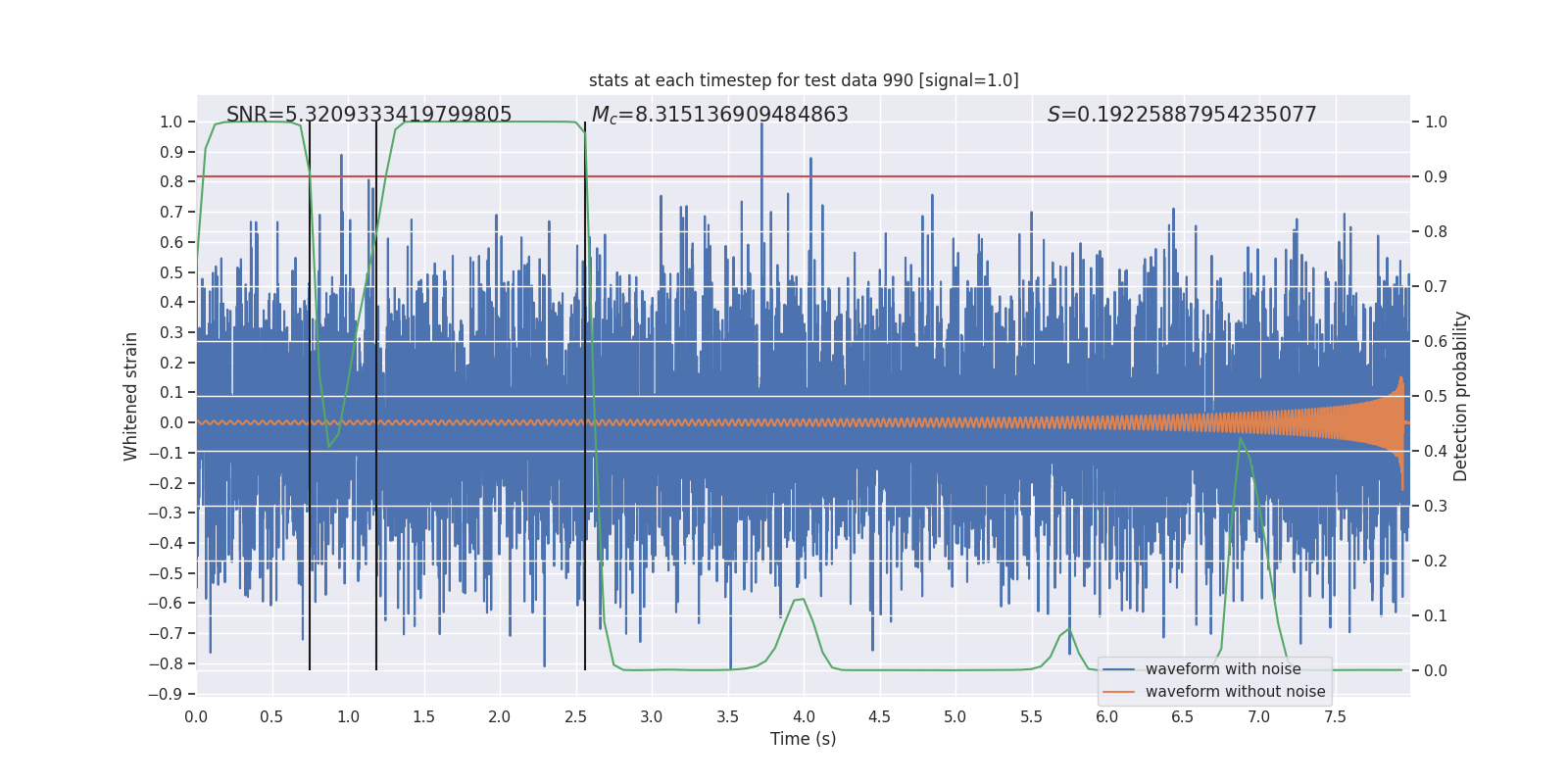Viewport: 1568px width, 784px height.
Task: Click the time axis tick label 7.5
Action: [1335, 716]
